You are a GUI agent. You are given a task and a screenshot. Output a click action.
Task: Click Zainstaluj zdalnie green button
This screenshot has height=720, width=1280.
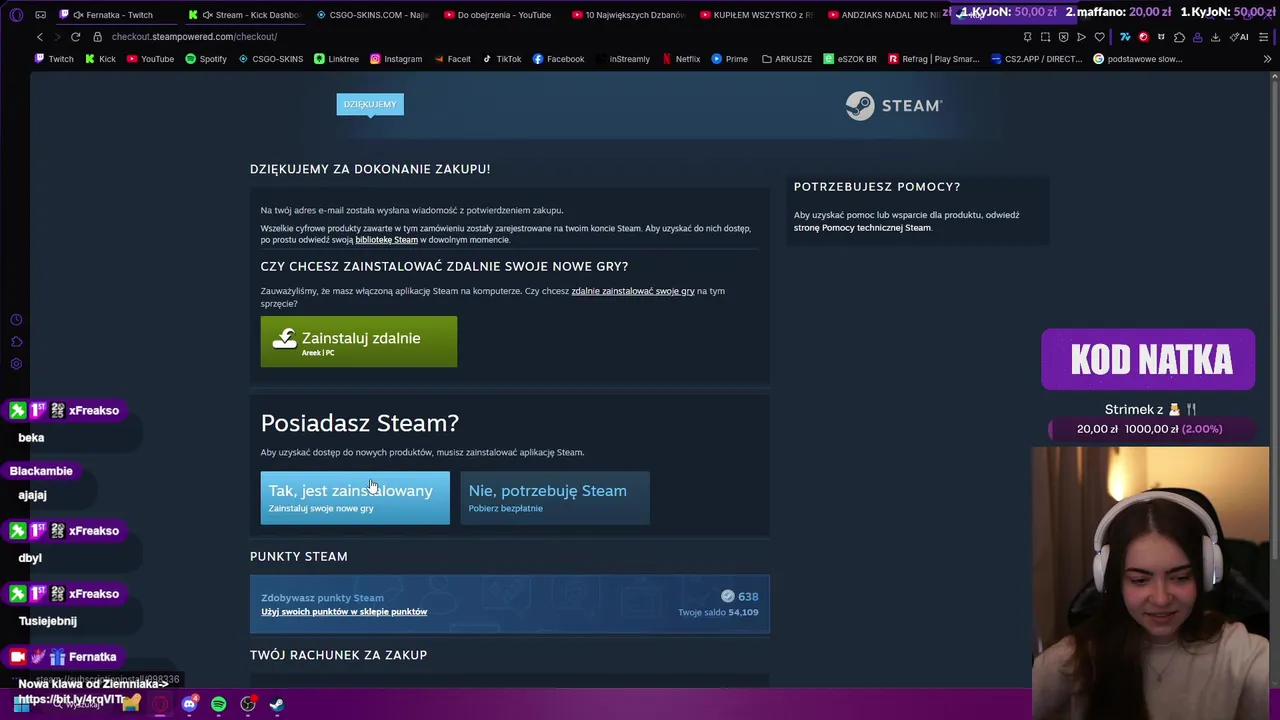click(x=359, y=341)
